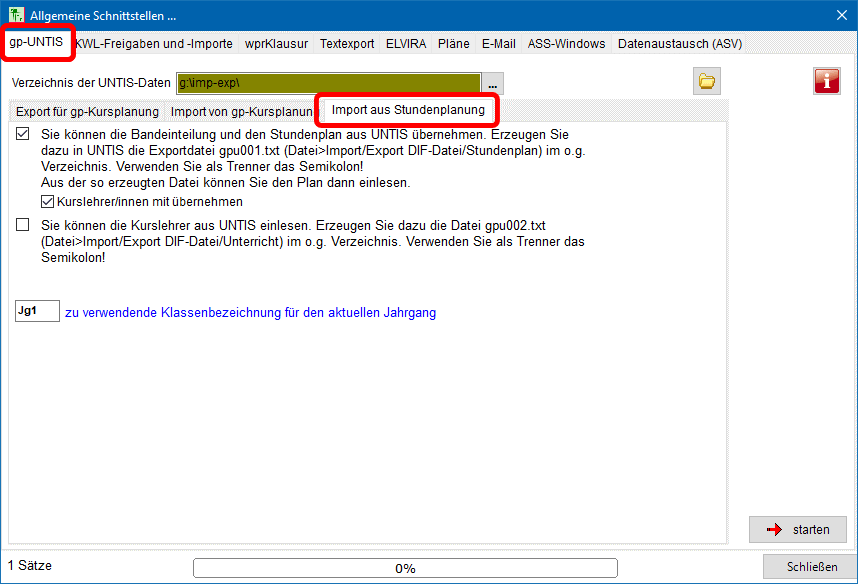Click the Schließen button

(x=811, y=567)
